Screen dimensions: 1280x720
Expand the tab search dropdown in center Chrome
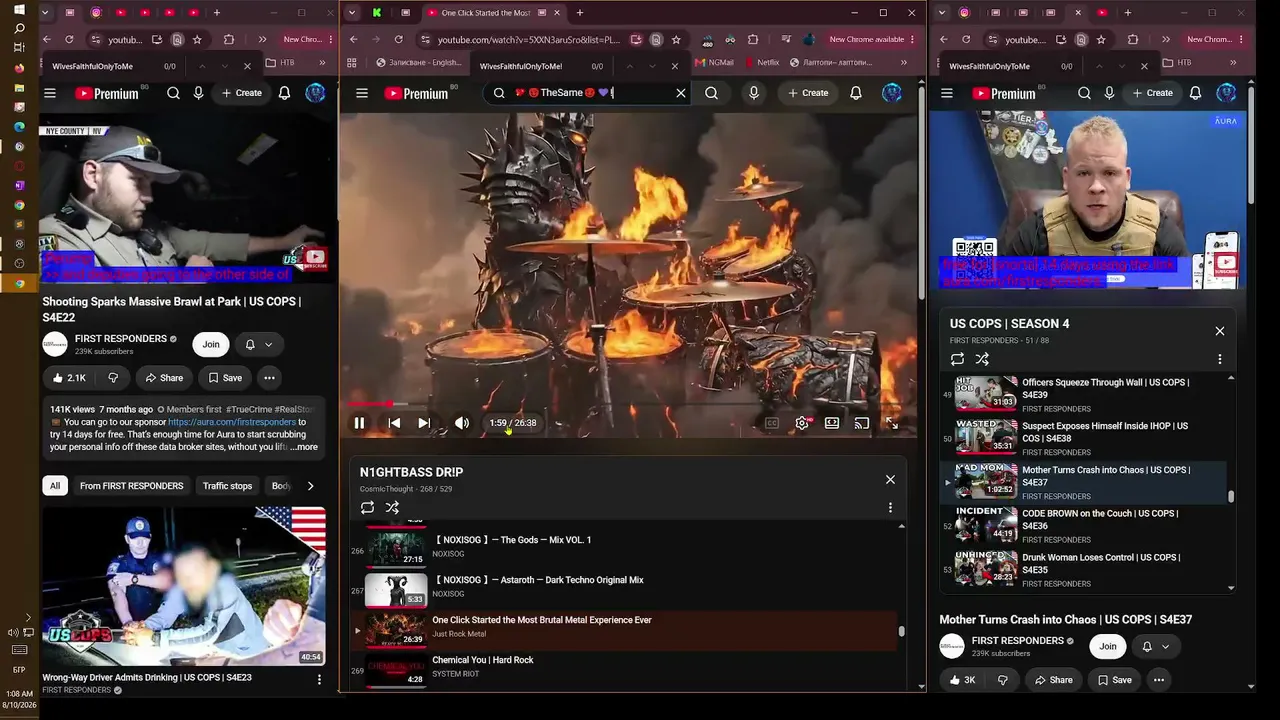coord(352,13)
